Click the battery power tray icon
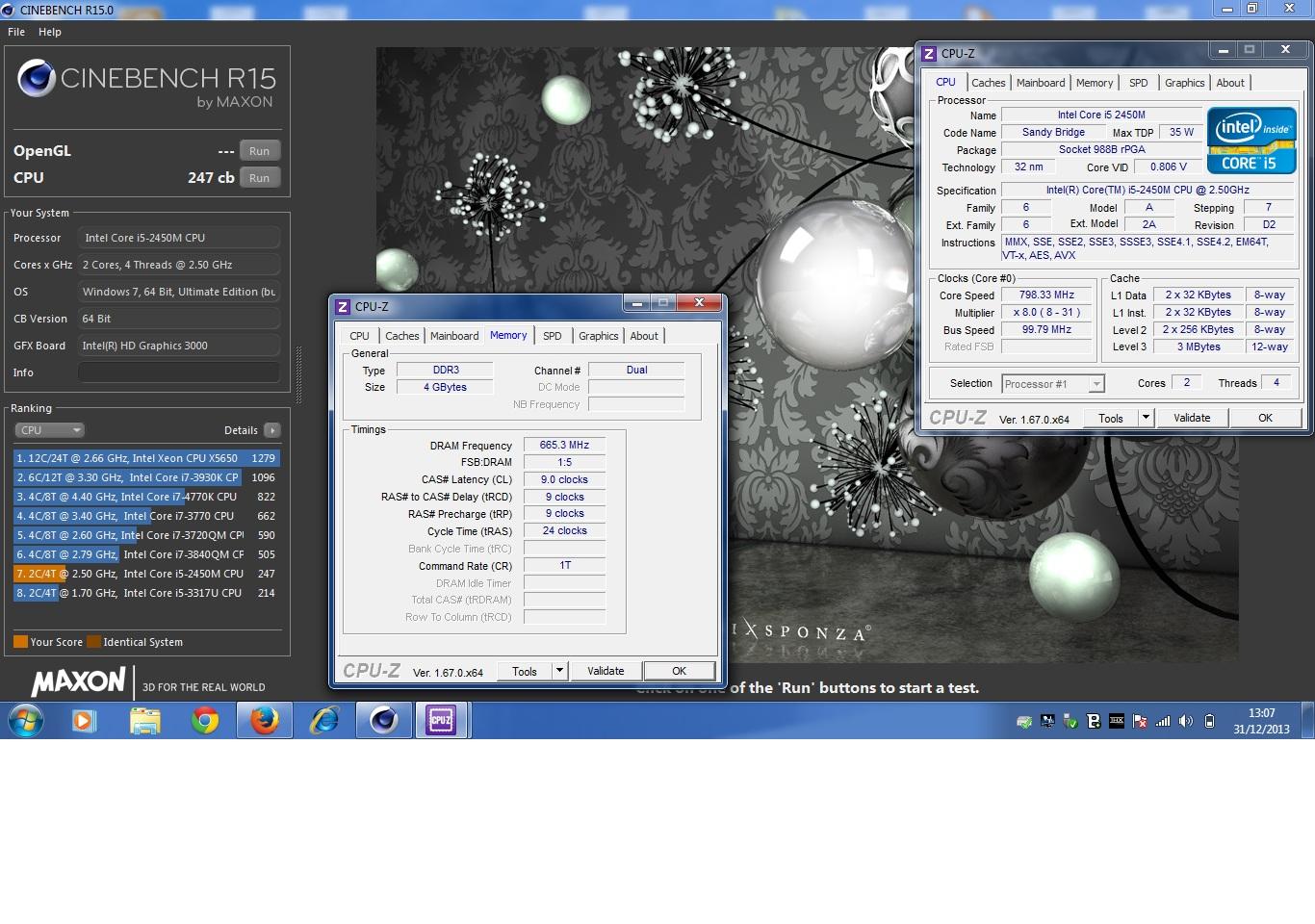The image size is (1315, 924). [x=1209, y=721]
